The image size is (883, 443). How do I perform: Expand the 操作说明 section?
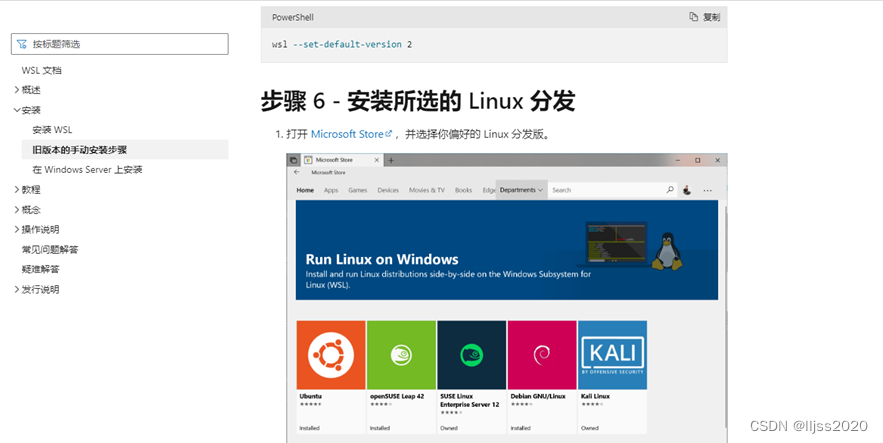[37, 230]
